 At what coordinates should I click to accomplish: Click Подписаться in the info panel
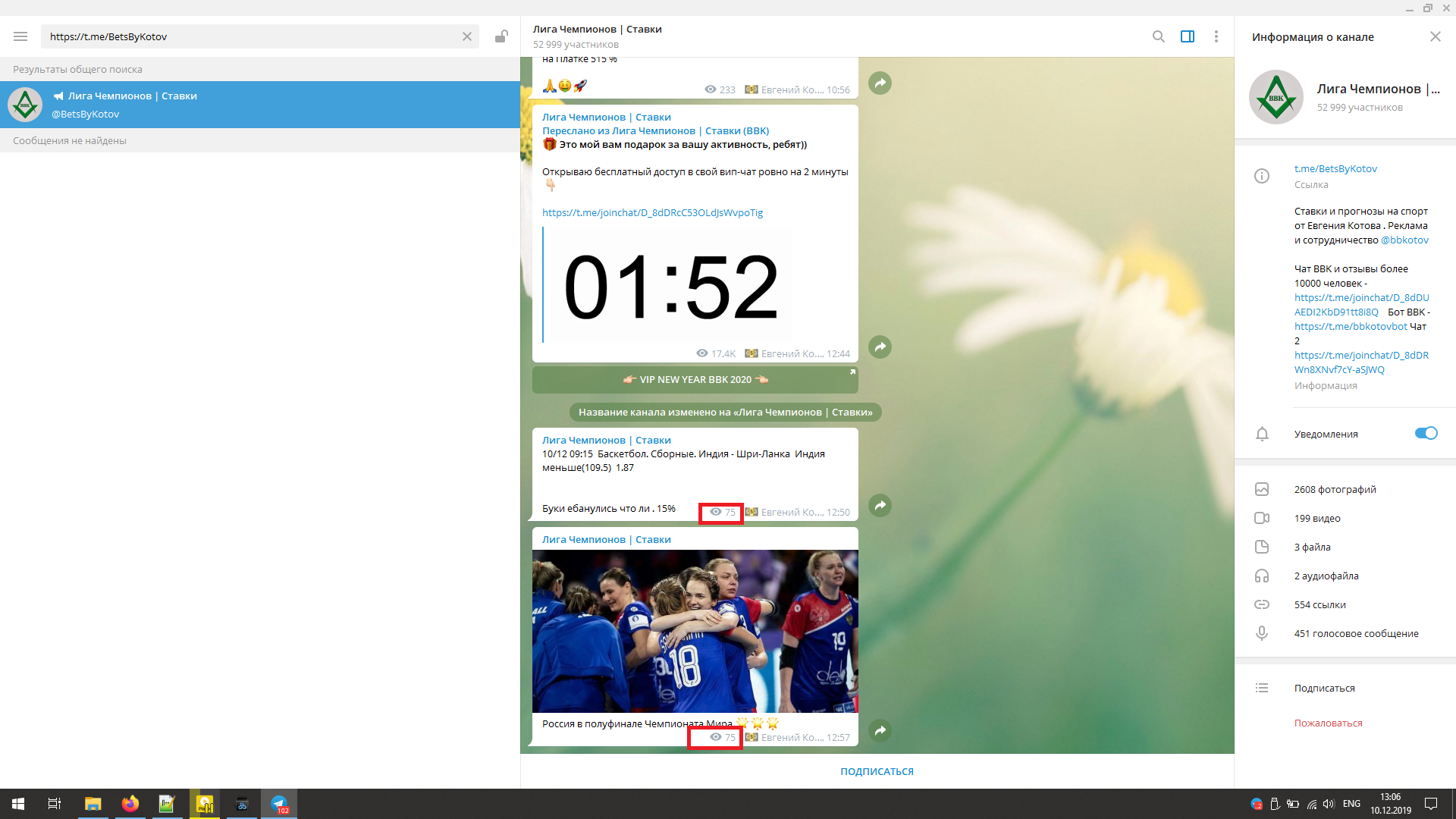tap(1324, 688)
